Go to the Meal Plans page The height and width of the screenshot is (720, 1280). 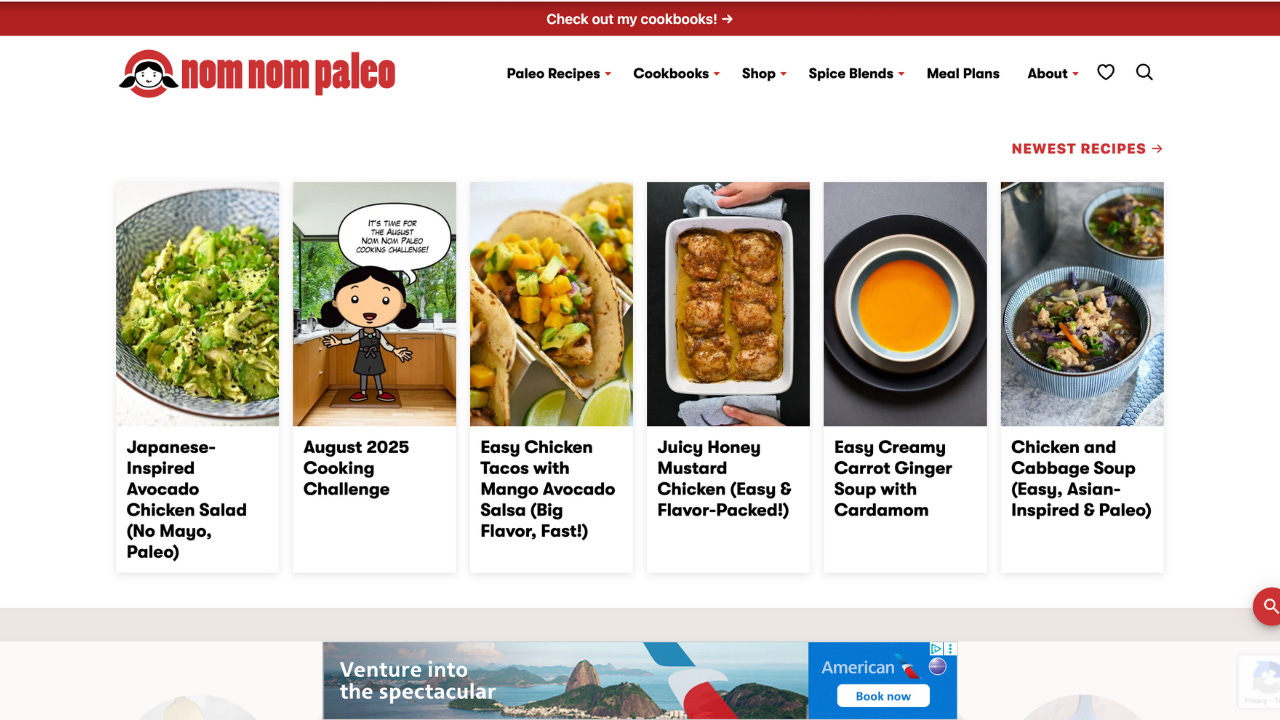963,73
